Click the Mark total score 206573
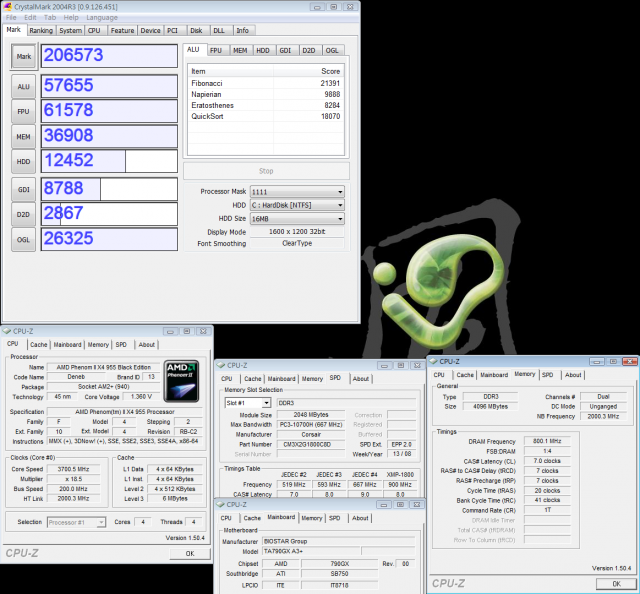 (x=109, y=56)
